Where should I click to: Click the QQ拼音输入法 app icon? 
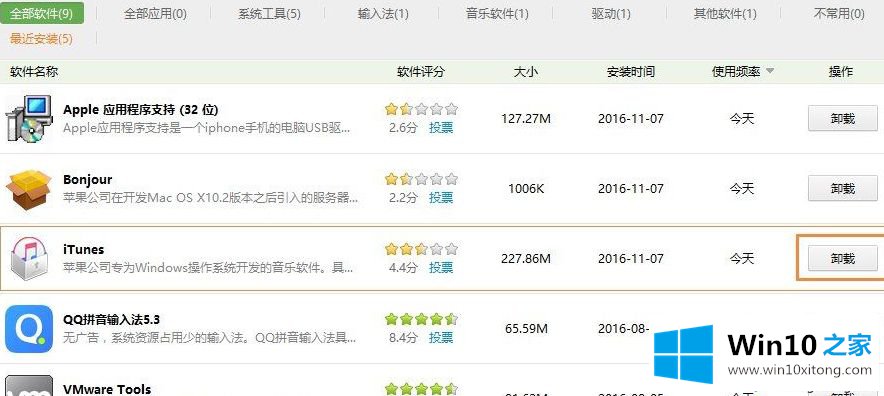29,329
